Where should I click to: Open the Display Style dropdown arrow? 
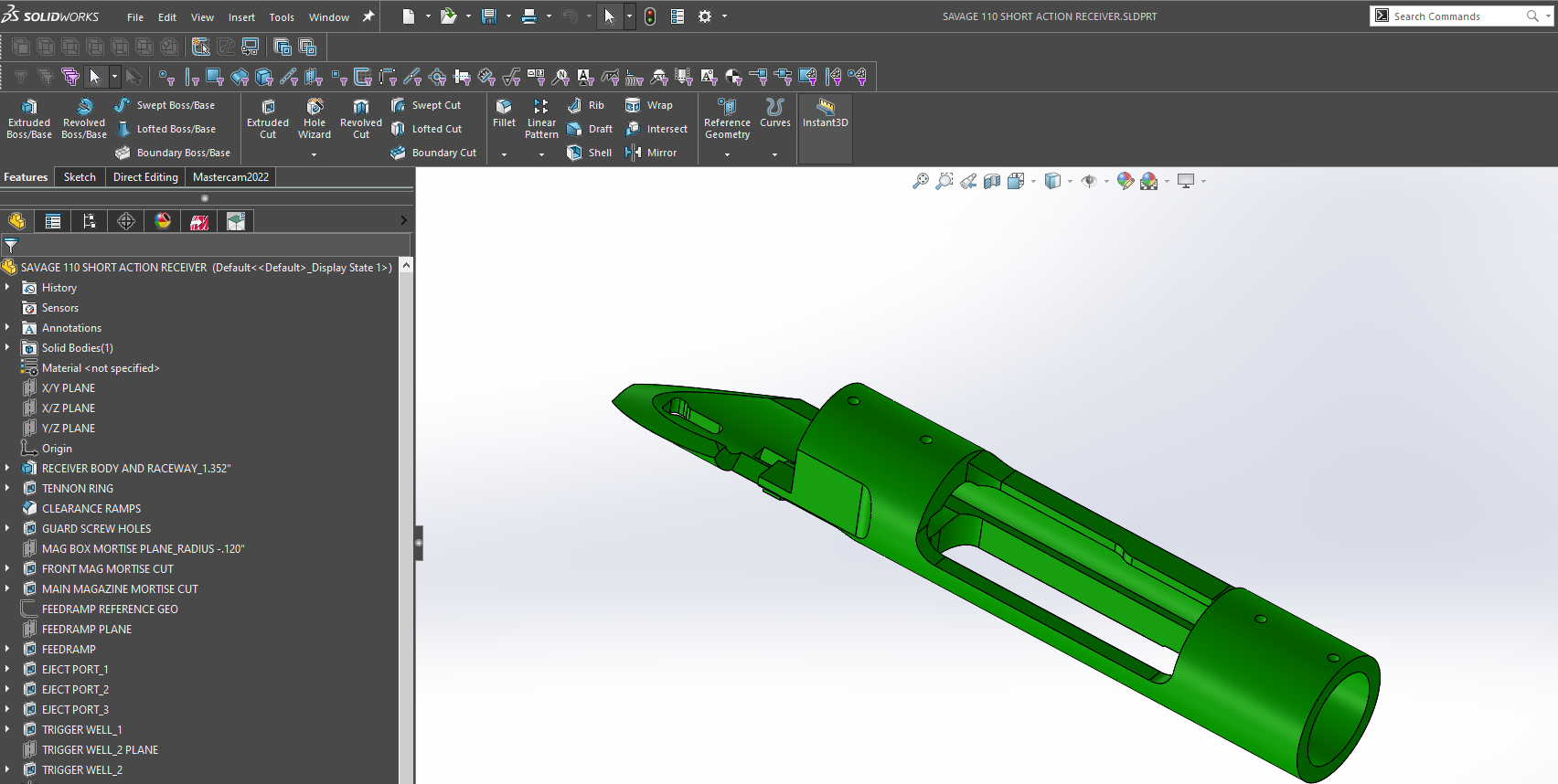(x=1070, y=181)
